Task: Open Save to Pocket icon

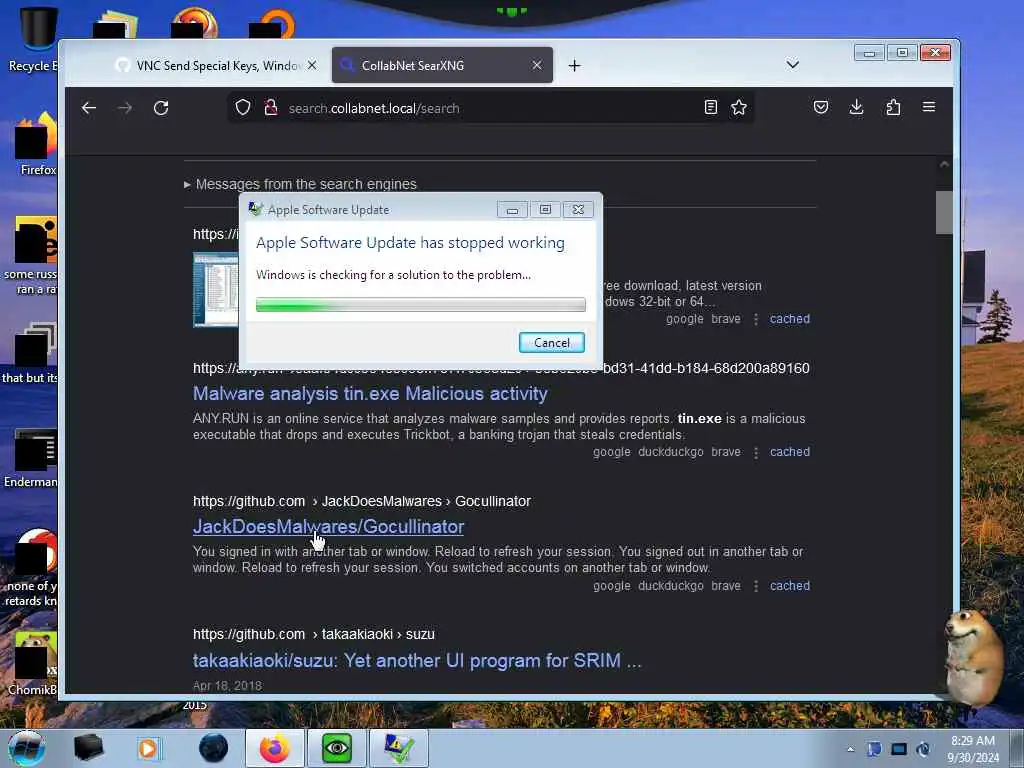Action: (x=821, y=107)
